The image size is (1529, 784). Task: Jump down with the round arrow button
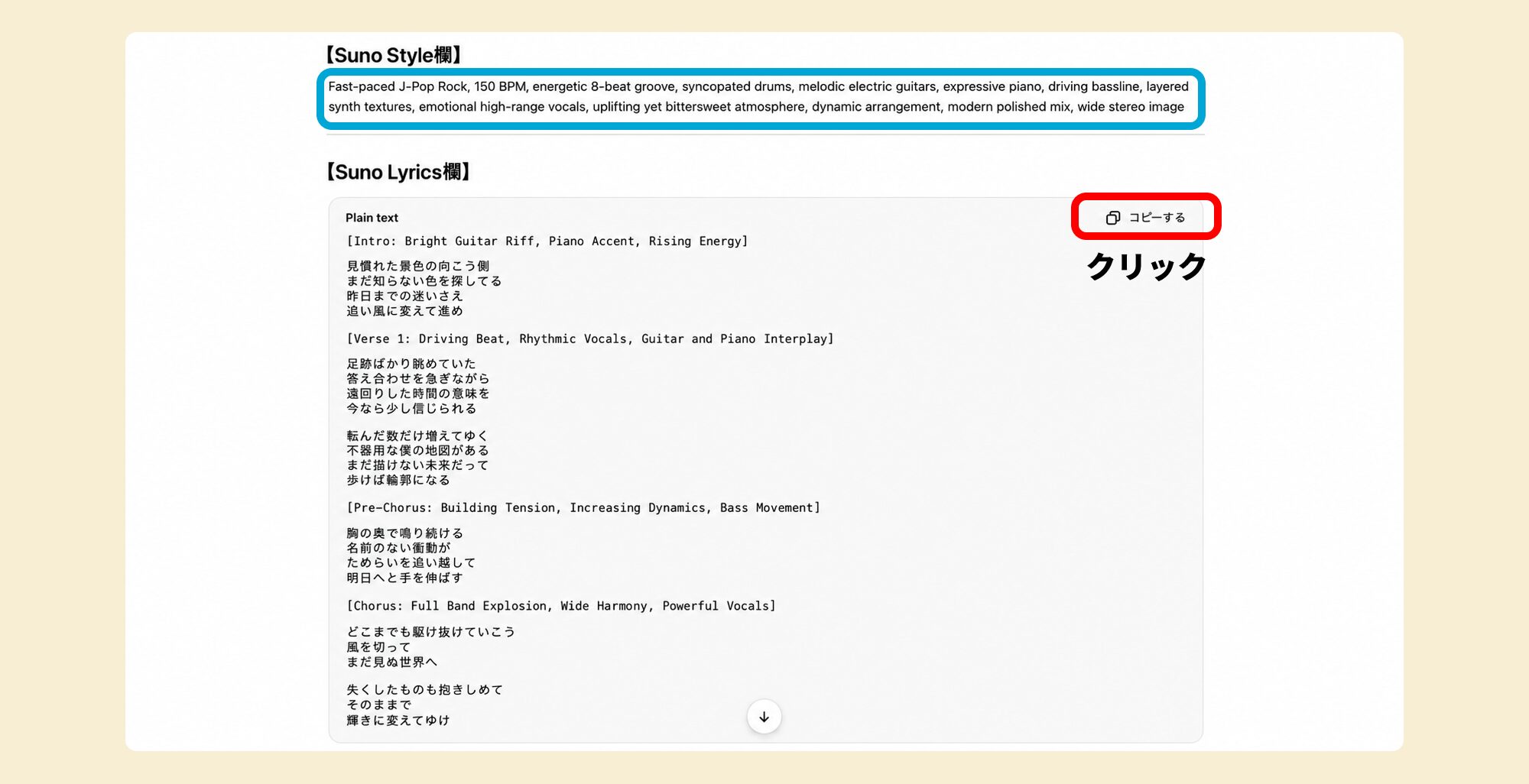pos(764,717)
